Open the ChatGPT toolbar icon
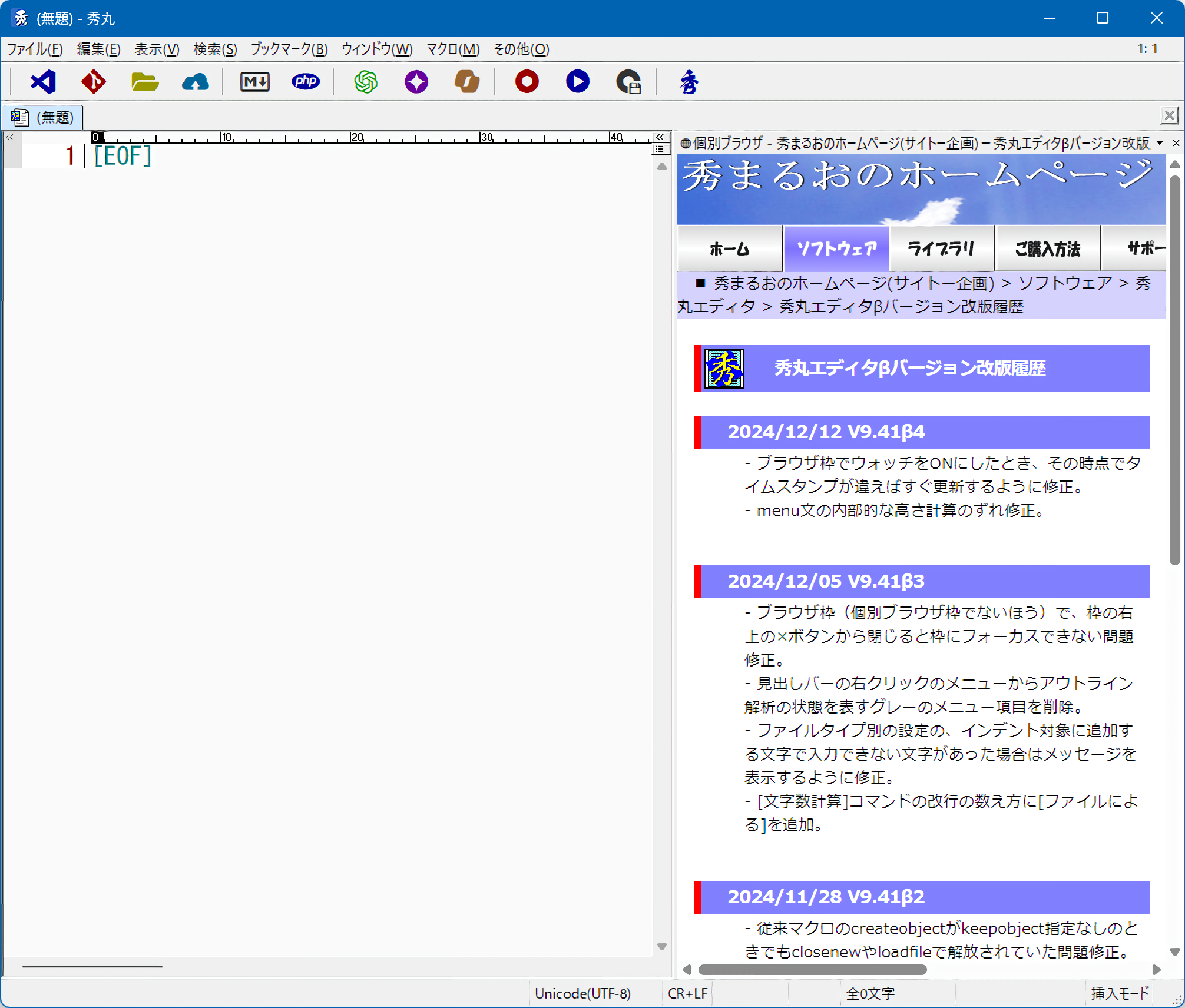 (x=366, y=82)
